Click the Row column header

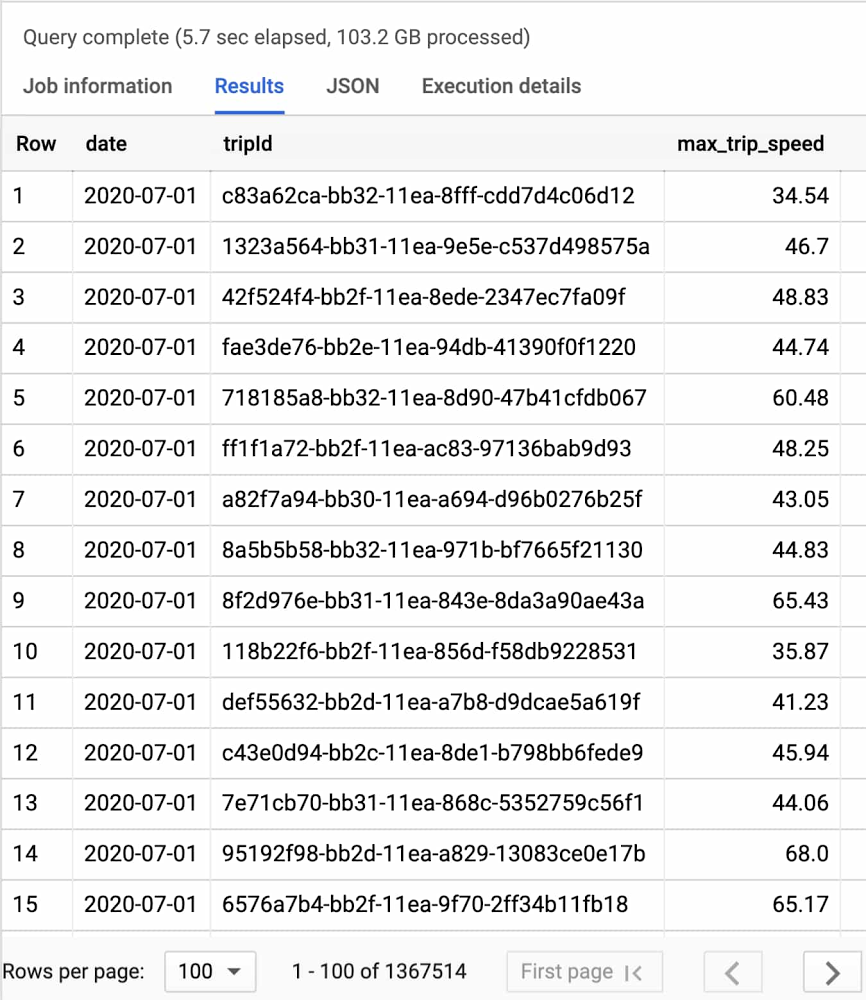[36, 144]
